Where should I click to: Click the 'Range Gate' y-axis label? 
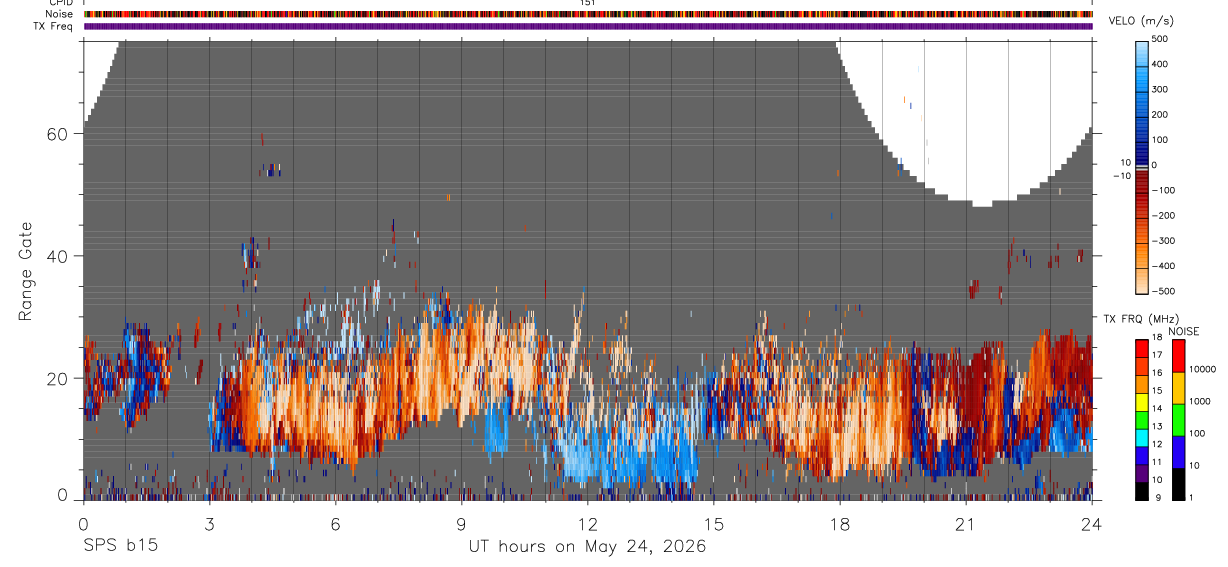tap(26, 271)
